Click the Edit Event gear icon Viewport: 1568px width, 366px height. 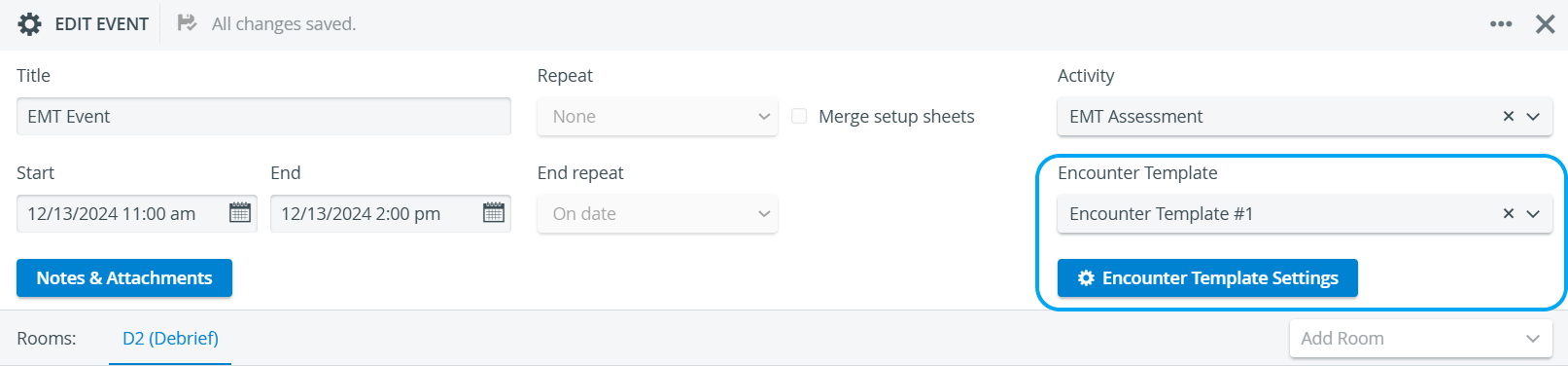pyautogui.click(x=30, y=24)
